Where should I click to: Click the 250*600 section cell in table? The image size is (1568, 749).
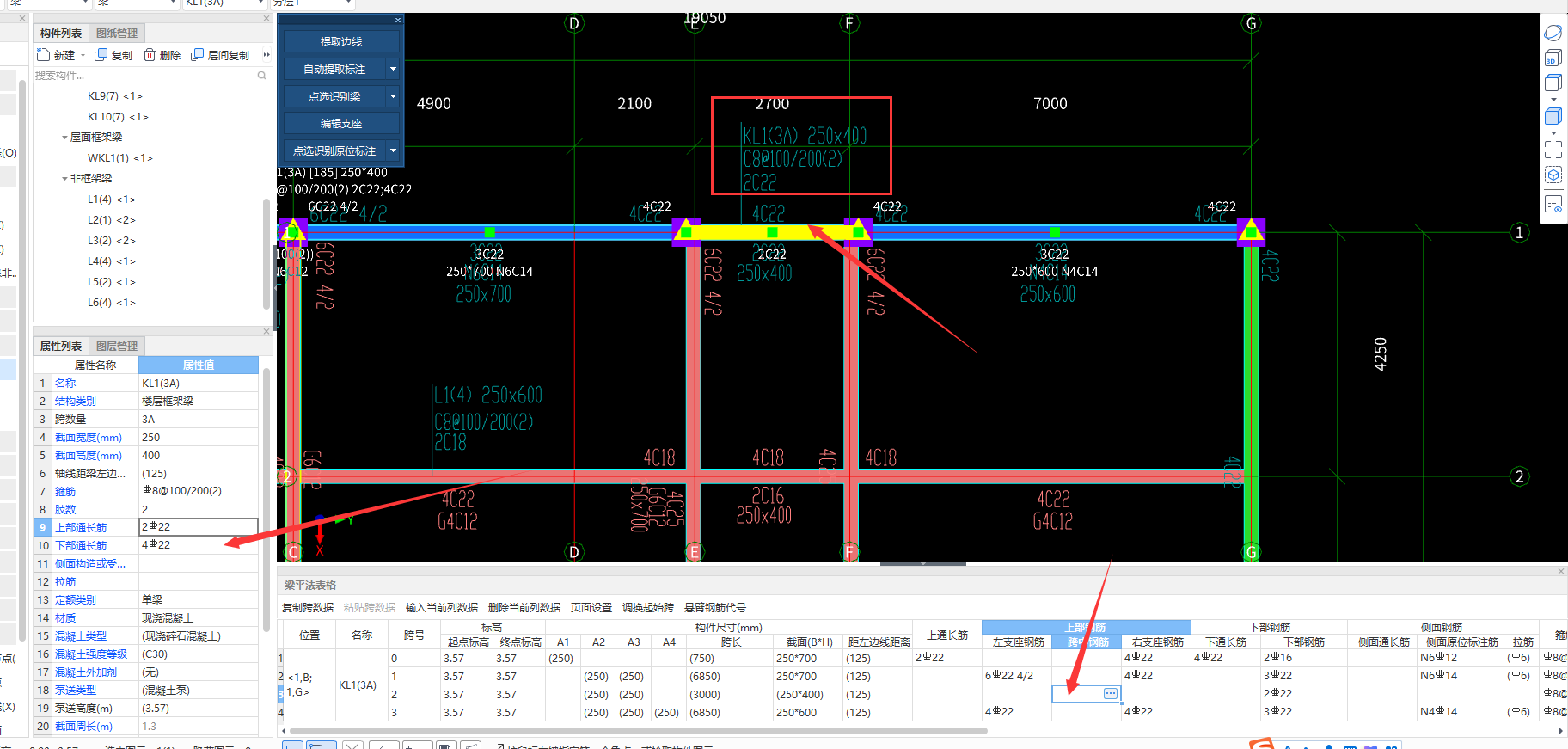pyautogui.click(x=807, y=712)
